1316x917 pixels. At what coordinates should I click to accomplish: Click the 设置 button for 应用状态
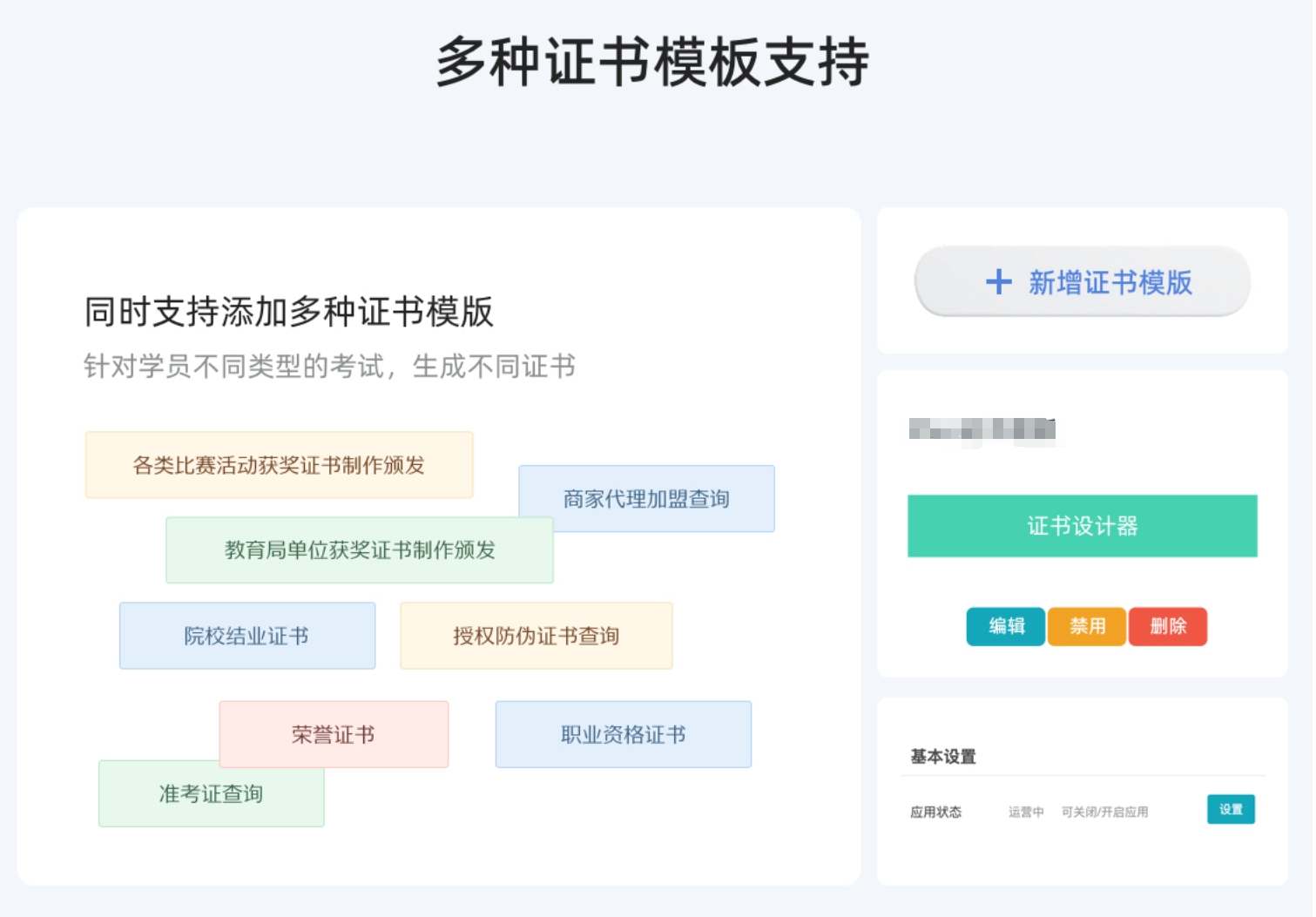(1231, 810)
